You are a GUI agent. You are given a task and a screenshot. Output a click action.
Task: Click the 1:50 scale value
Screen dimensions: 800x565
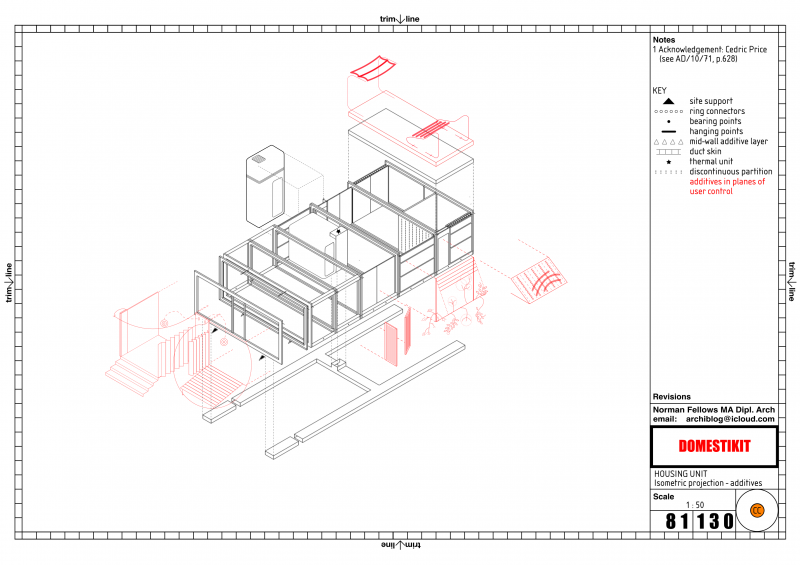pyautogui.click(x=693, y=506)
